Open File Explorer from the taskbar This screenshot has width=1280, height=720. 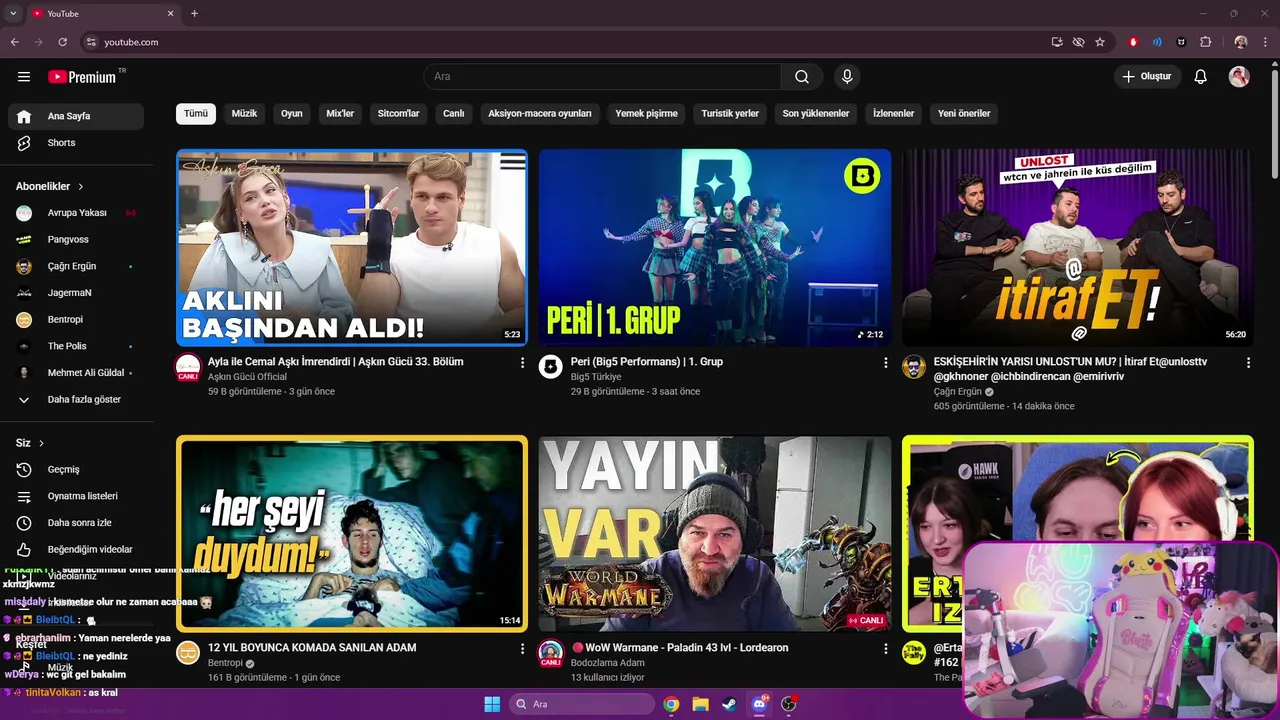pos(701,704)
